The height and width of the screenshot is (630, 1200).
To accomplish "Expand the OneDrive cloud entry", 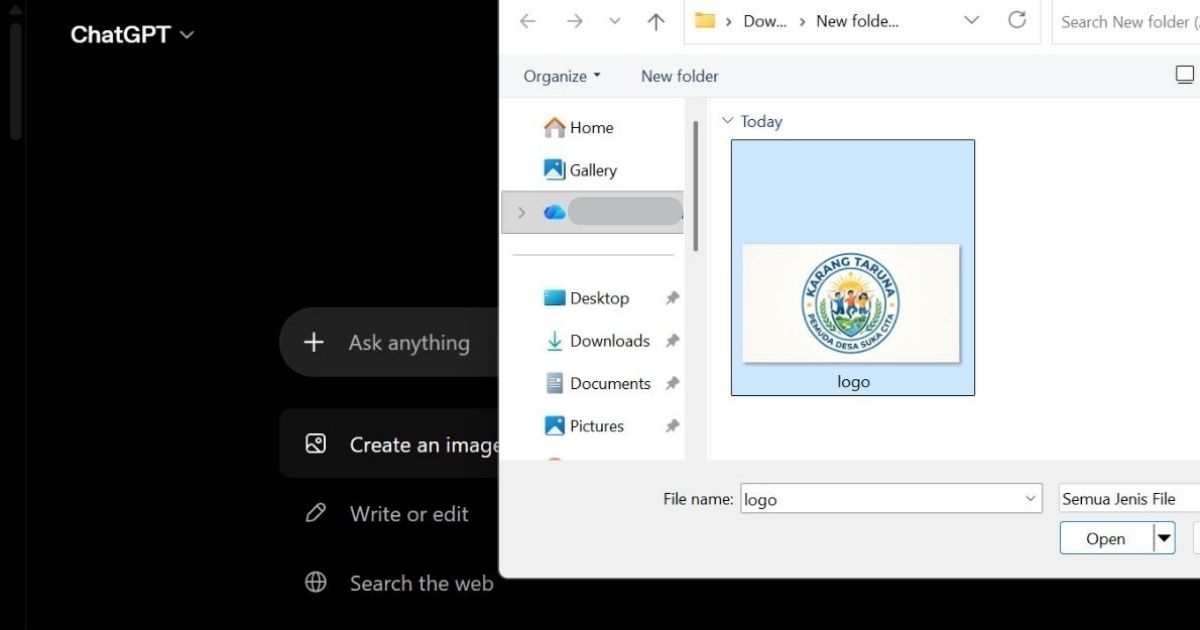I will pyautogui.click(x=521, y=212).
